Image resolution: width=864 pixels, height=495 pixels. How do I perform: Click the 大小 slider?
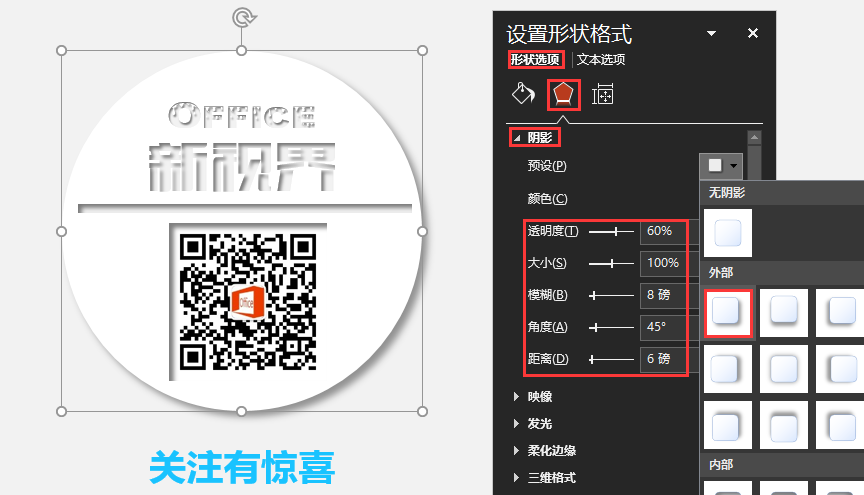point(611,263)
